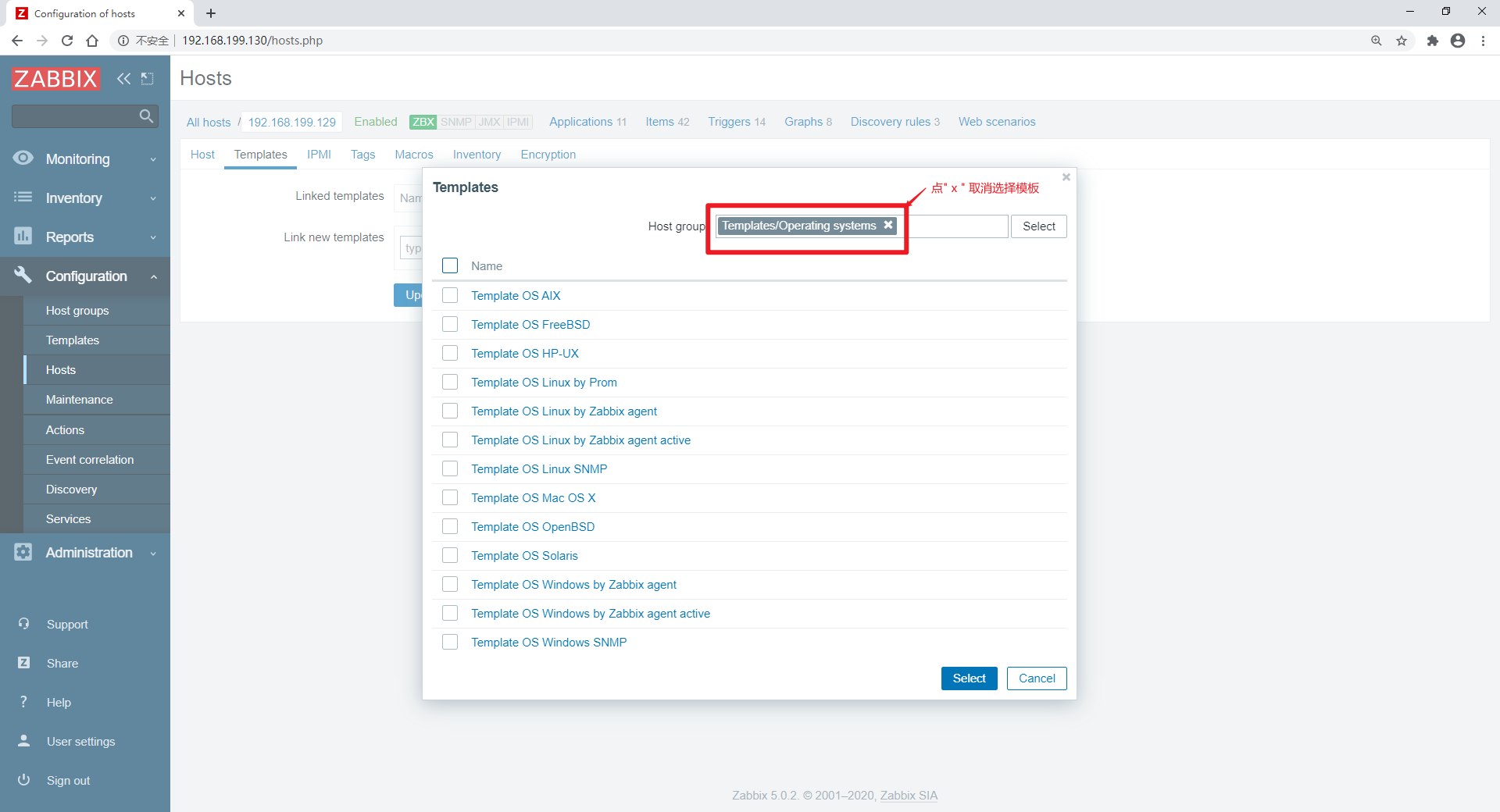The image size is (1500, 812).
Task: Click the Monitoring eye icon
Action: 23,158
